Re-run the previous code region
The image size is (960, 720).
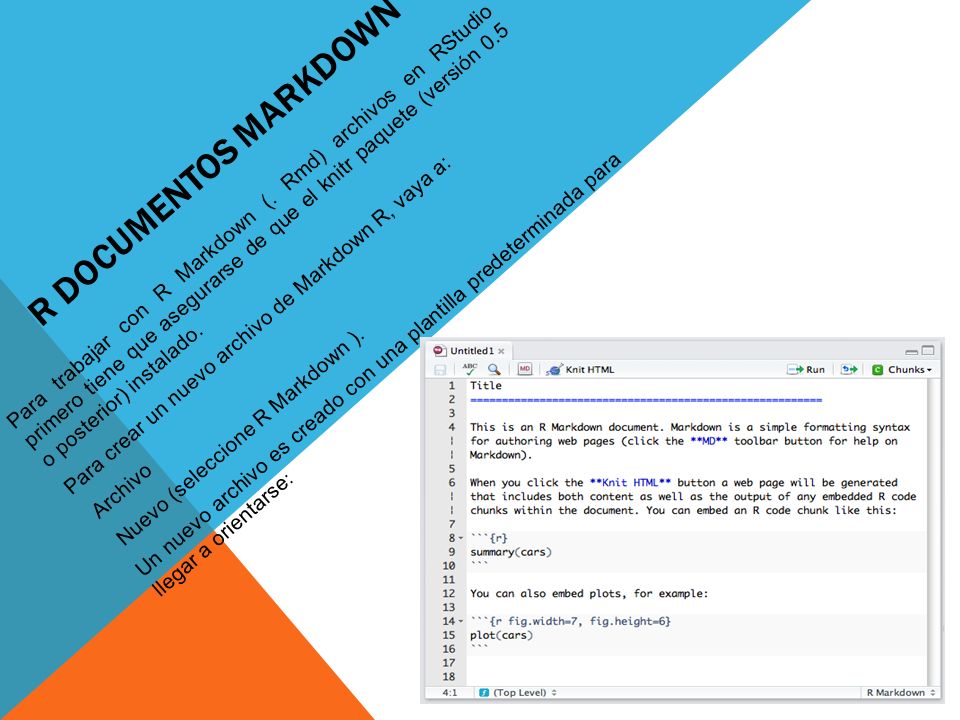click(x=849, y=369)
